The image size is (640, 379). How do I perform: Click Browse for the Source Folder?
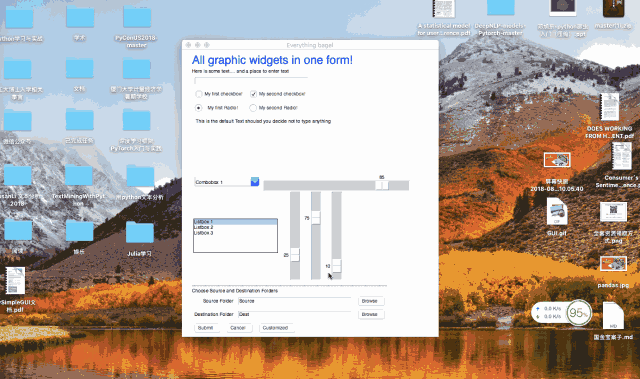click(x=371, y=301)
